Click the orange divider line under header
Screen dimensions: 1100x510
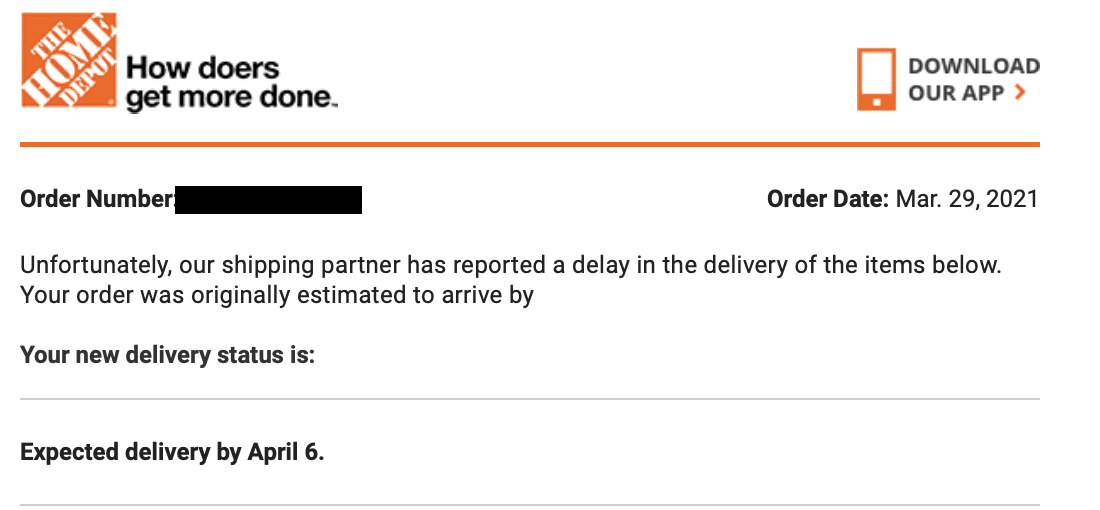coord(530,145)
